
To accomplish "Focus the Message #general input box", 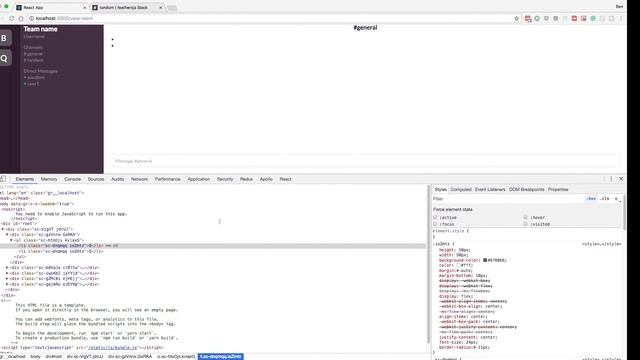I will pyautogui.click(x=365, y=161).
